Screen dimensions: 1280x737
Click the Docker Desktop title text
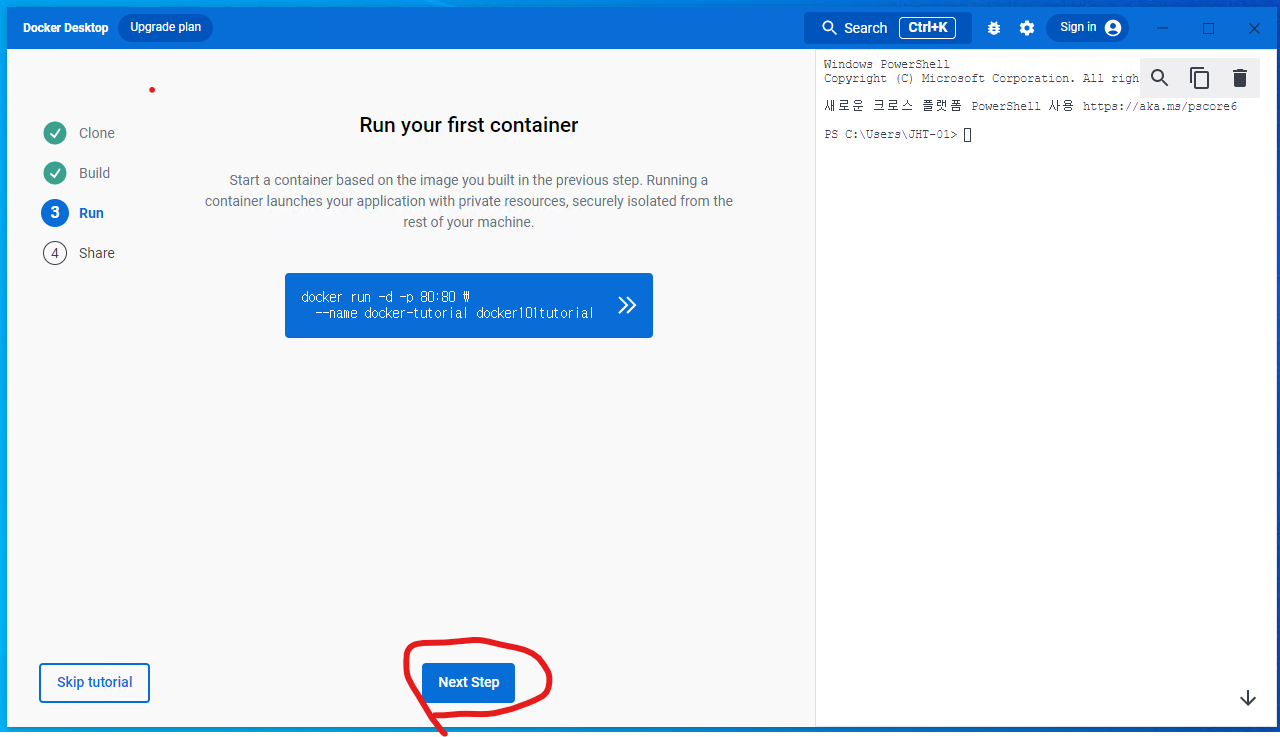coord(66,28)
